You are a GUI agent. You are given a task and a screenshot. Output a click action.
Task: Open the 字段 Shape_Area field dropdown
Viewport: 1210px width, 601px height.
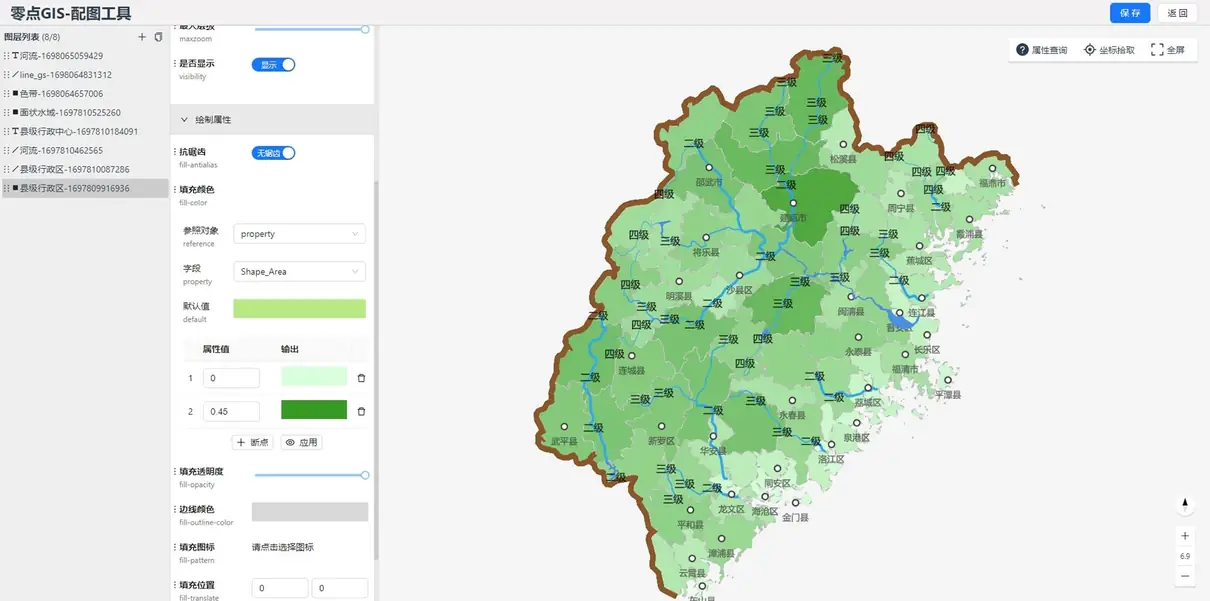[x=299, y=272]
